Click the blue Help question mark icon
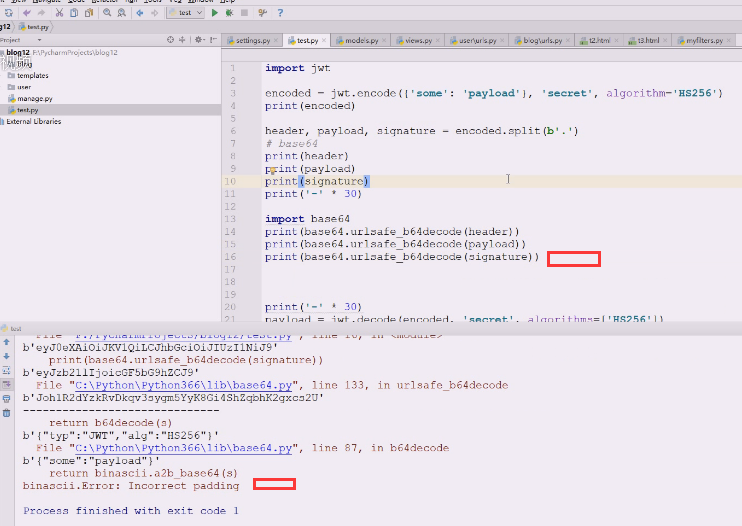 280,13
